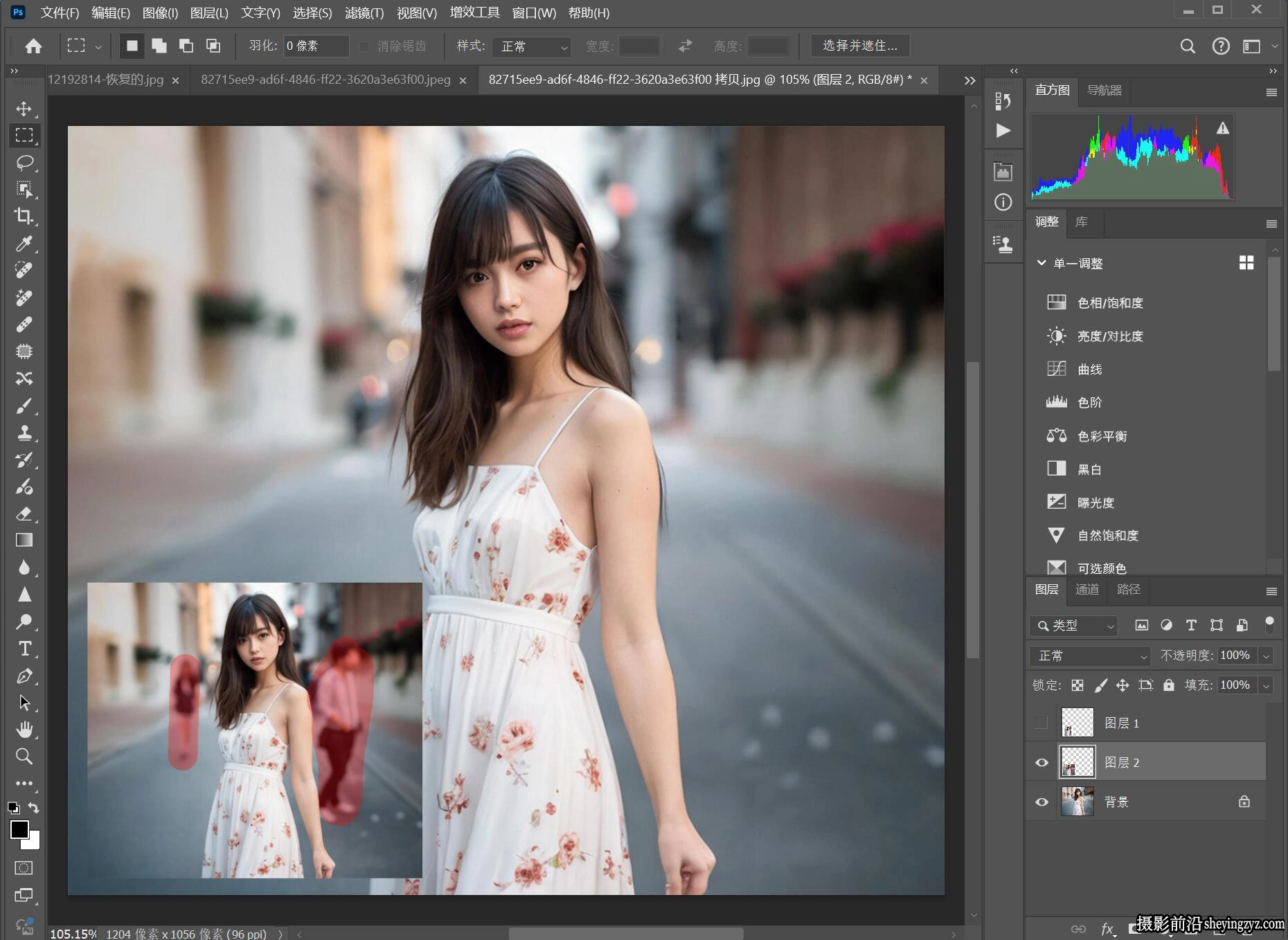Open the Edit Toolbar three-dots menu
The width and height of the screenshot is (1288, 940).
[24, 784]
